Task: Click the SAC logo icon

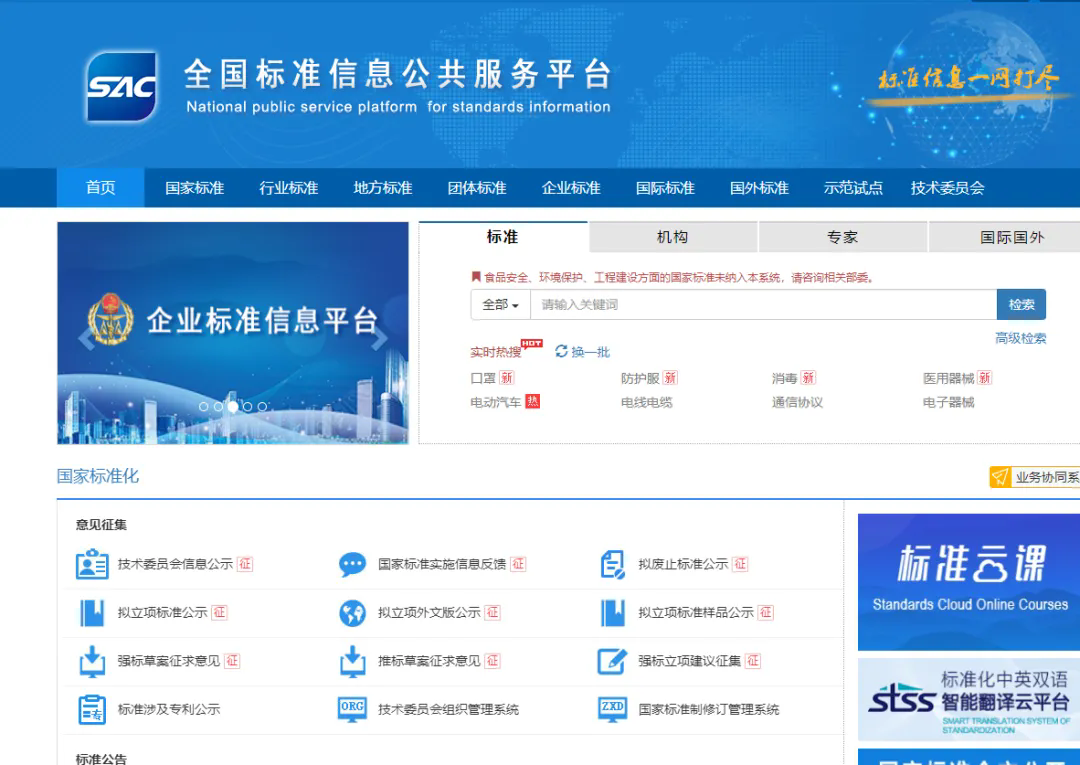Action: (x=121, y=87)
